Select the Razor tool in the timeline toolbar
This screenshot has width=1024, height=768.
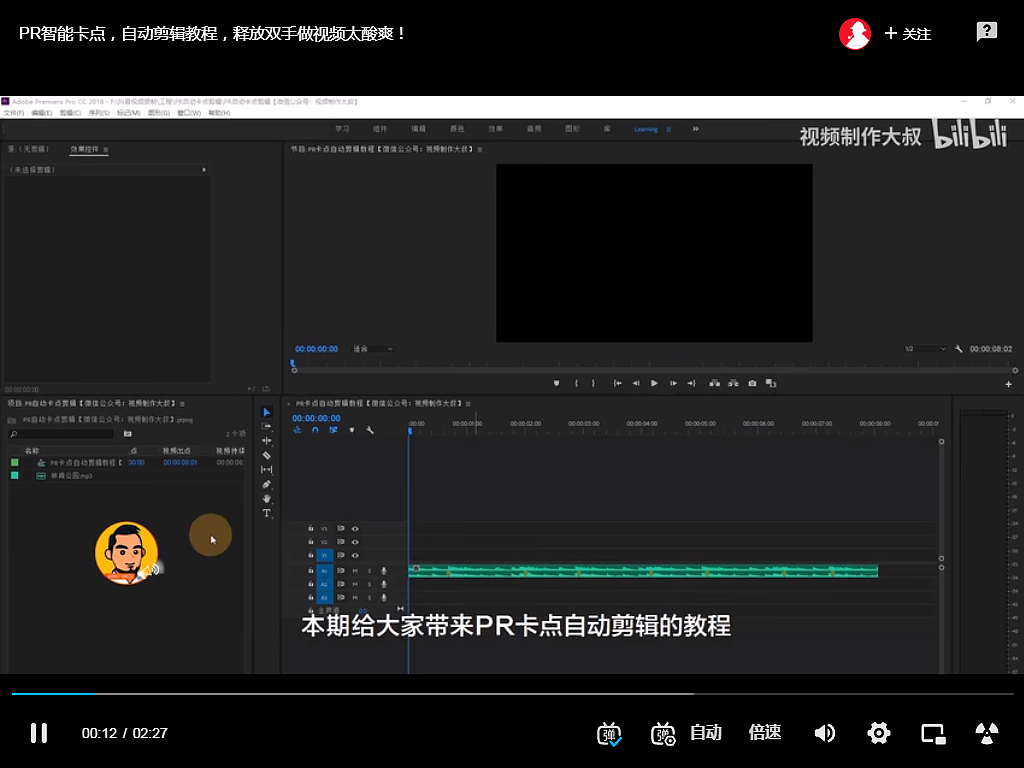265,454
